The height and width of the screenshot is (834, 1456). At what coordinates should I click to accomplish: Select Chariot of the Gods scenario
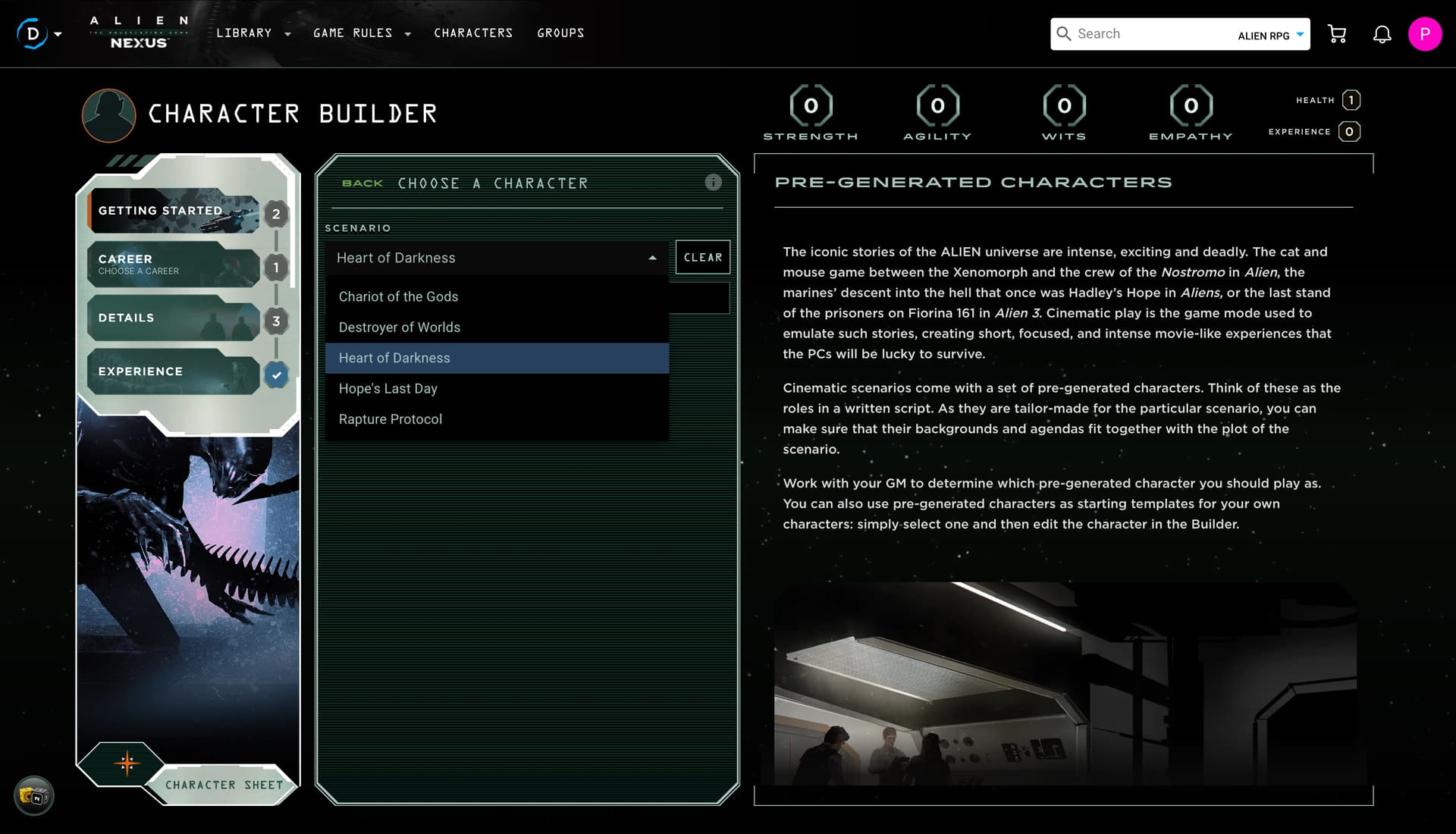click(398, 296)
